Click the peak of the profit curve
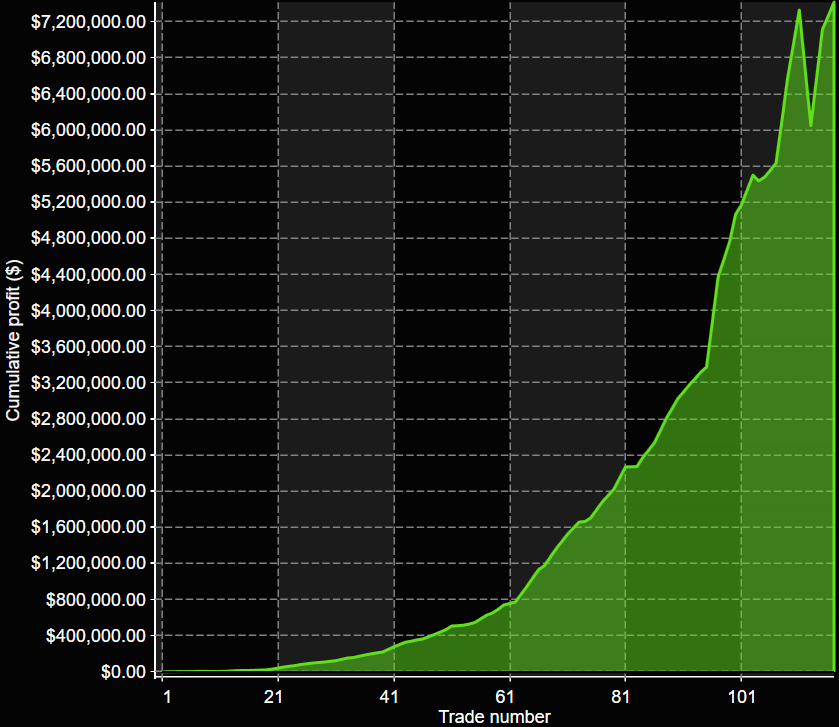This screenshot has height=727, width=839. 798,10
